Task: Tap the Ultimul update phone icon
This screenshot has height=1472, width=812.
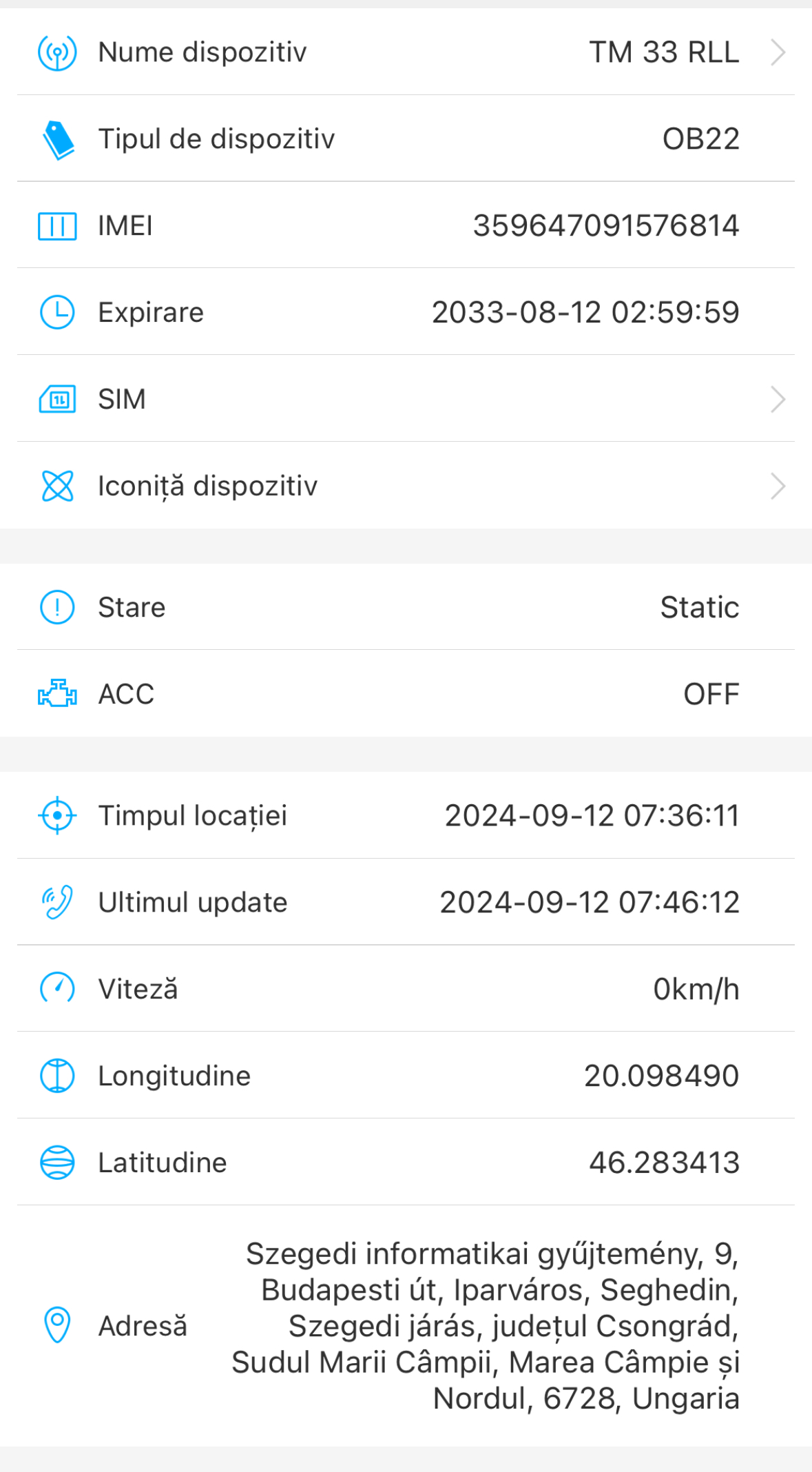Action: click(x=57, y=902)
